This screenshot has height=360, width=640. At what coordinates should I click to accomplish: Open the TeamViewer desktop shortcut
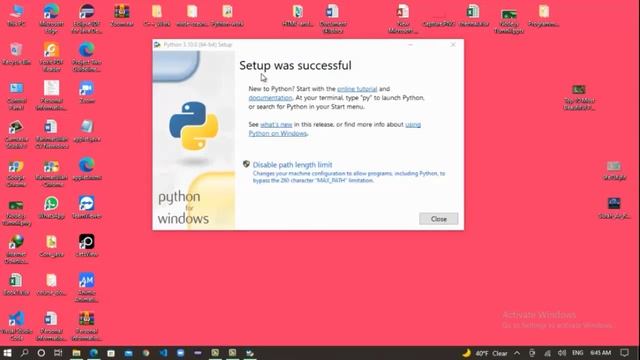[x=87, y=207]
